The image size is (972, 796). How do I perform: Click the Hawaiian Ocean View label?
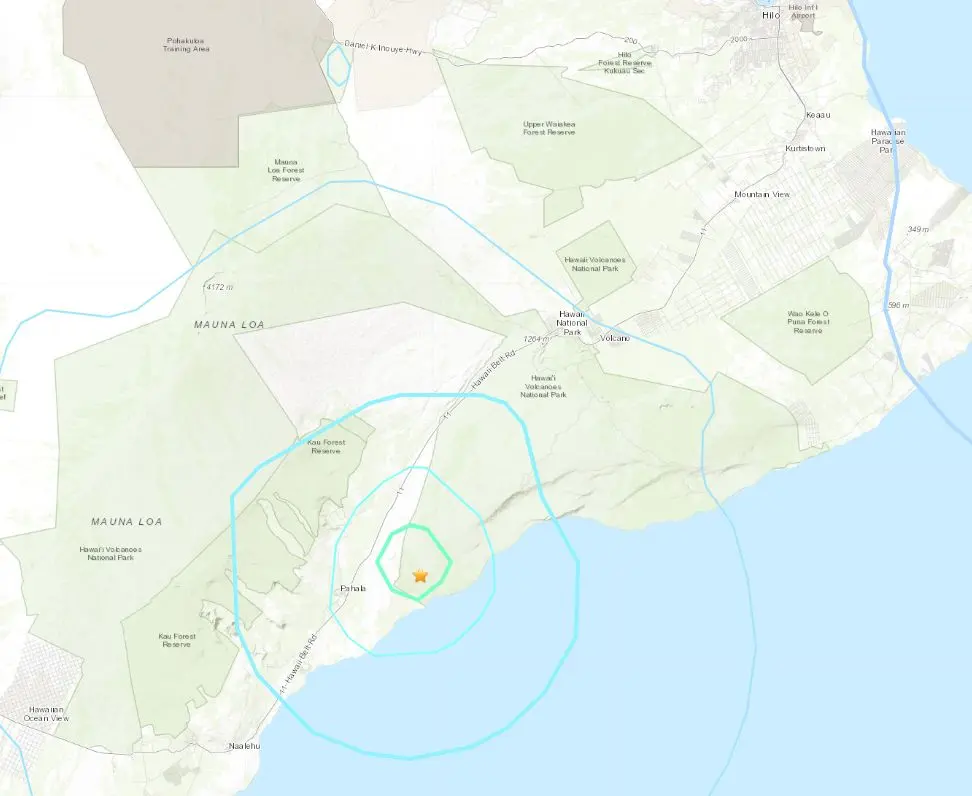[46, 714]
